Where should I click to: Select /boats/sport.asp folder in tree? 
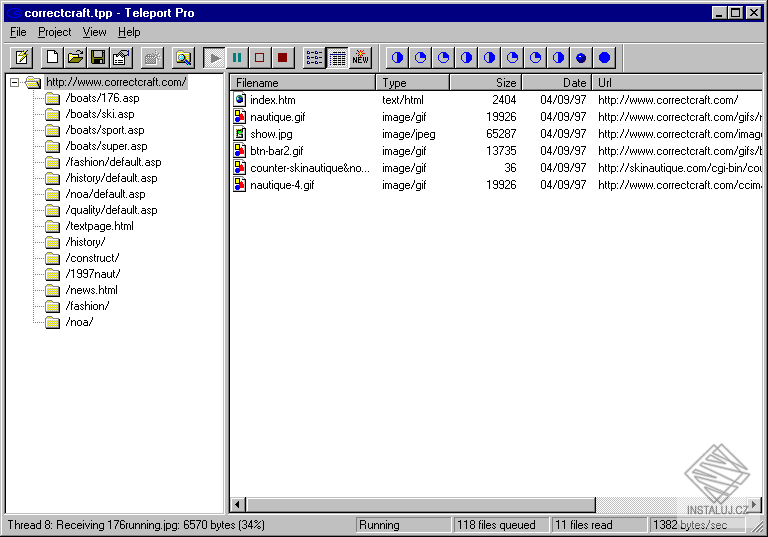tap(105, 130)
